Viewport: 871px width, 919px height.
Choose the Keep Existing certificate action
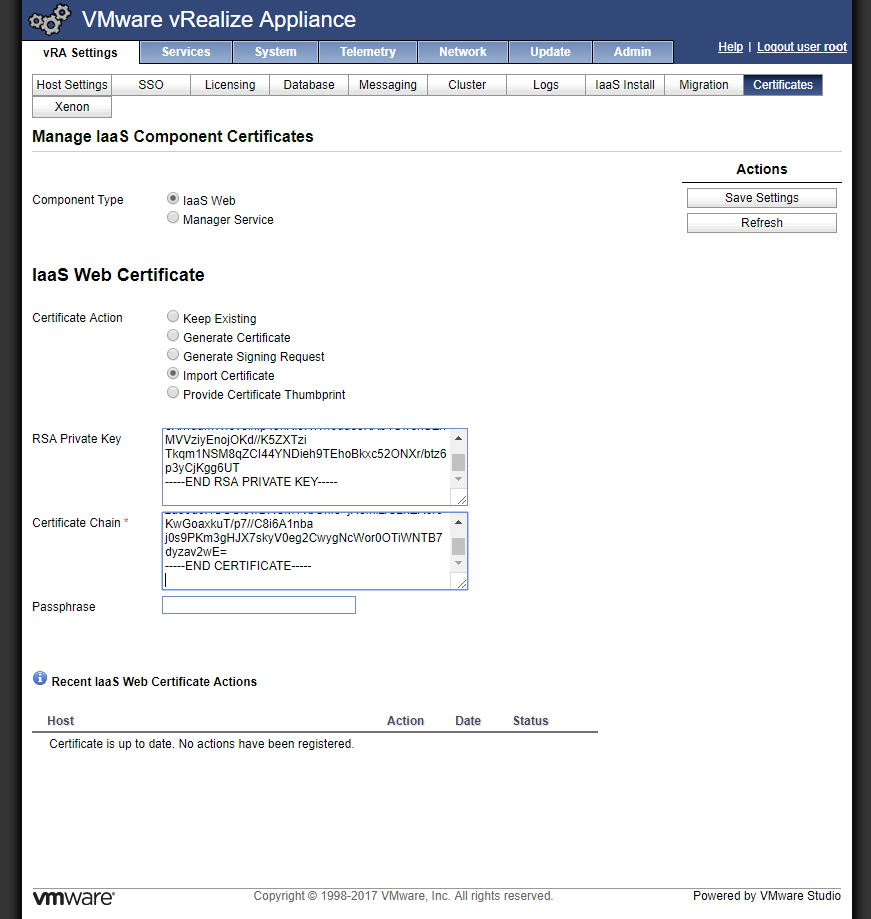(x=173, y=318)
